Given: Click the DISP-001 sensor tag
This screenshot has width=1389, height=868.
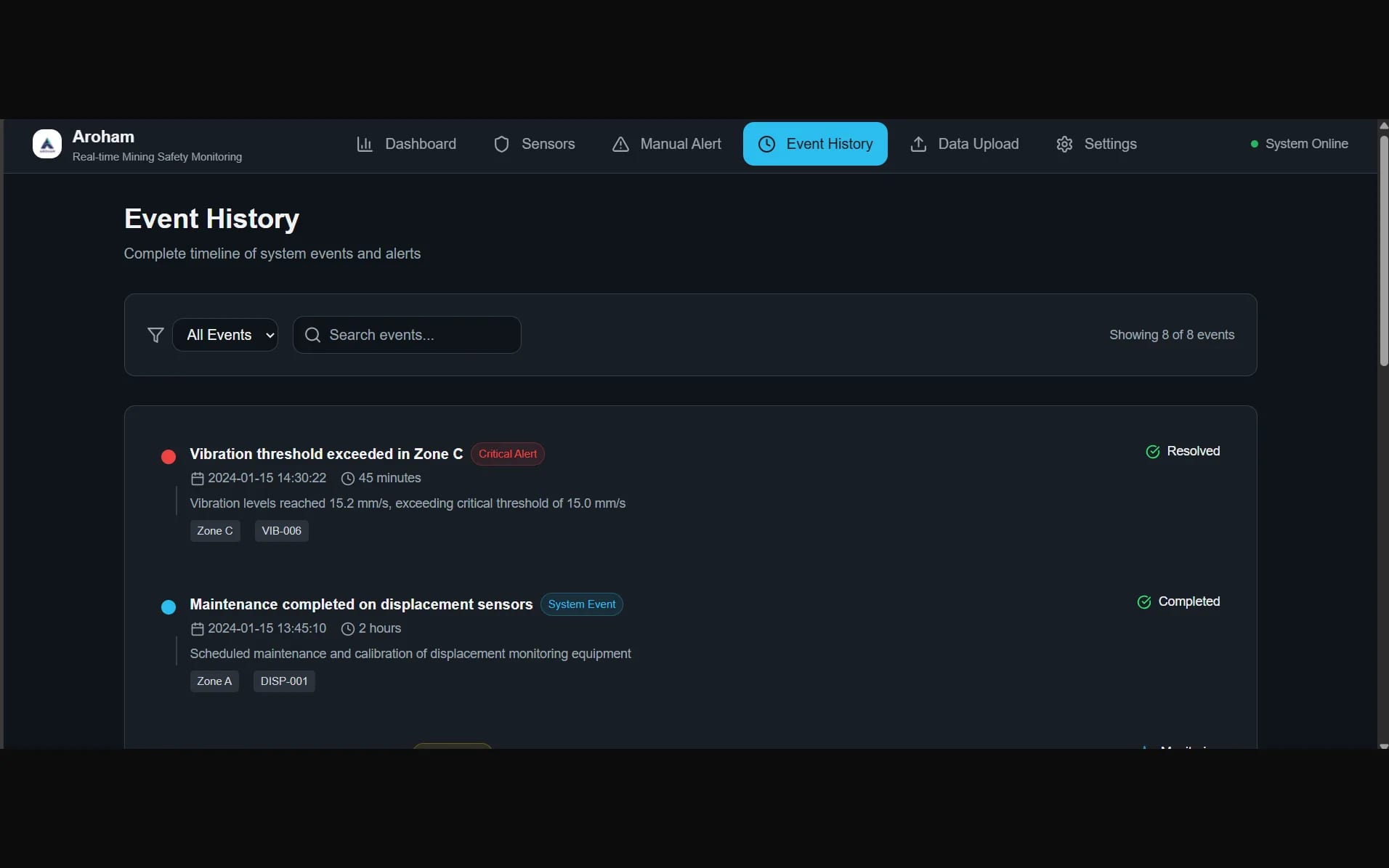Looking at the screenshot, I should (284, 681).
